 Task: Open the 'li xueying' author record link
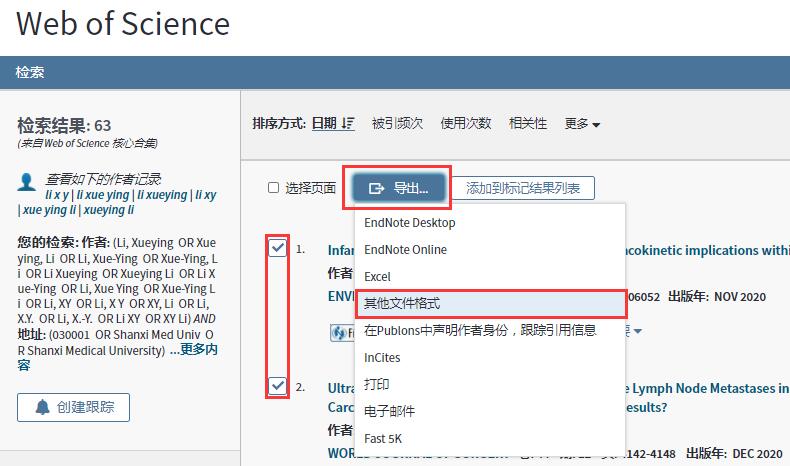(x=161, y=195)
